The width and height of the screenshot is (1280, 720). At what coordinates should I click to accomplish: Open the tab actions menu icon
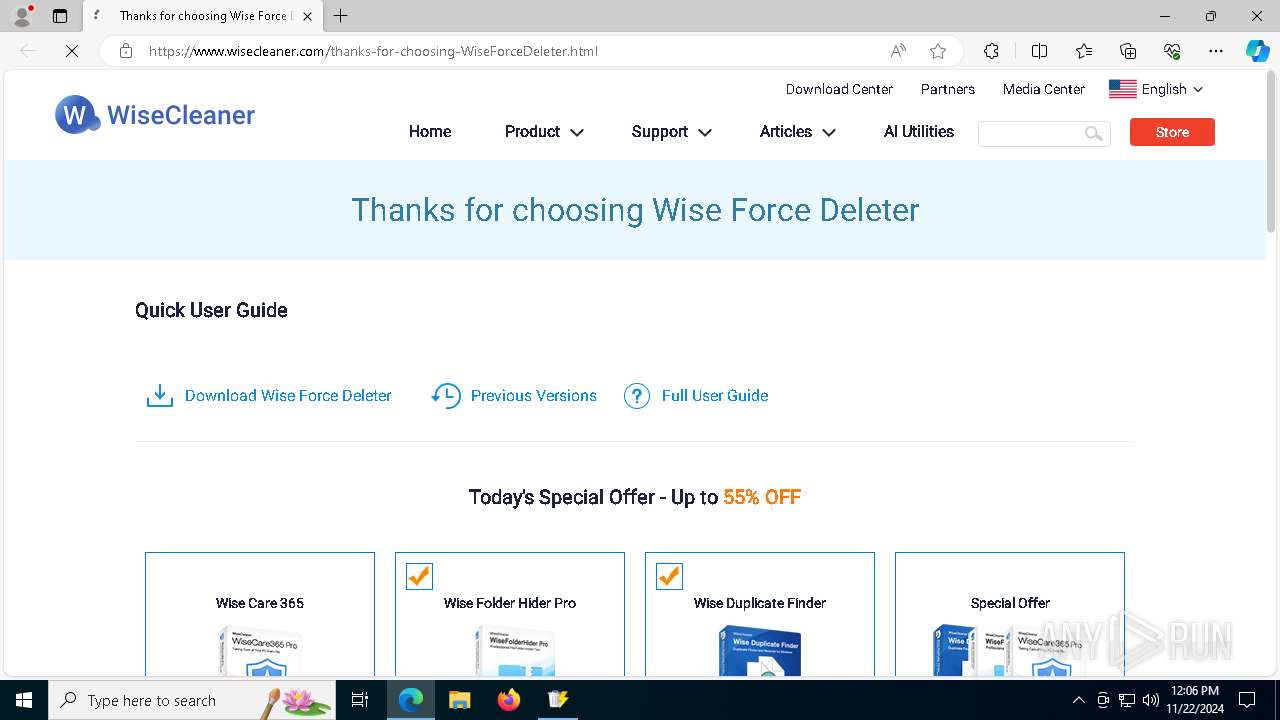tap(60, 16)
